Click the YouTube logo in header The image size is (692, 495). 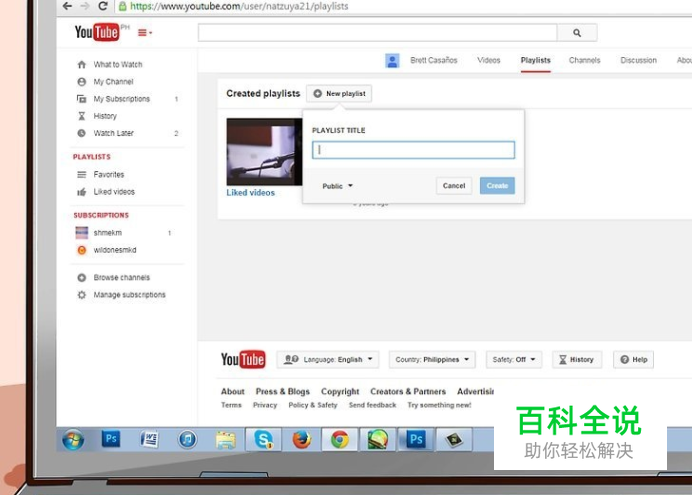(x=97, y=32)
